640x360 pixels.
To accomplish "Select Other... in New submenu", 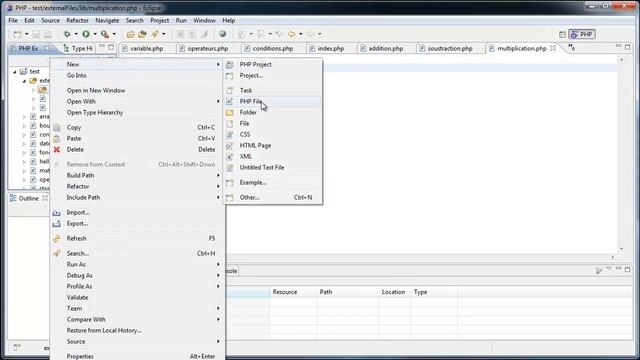I will (272, 197).
